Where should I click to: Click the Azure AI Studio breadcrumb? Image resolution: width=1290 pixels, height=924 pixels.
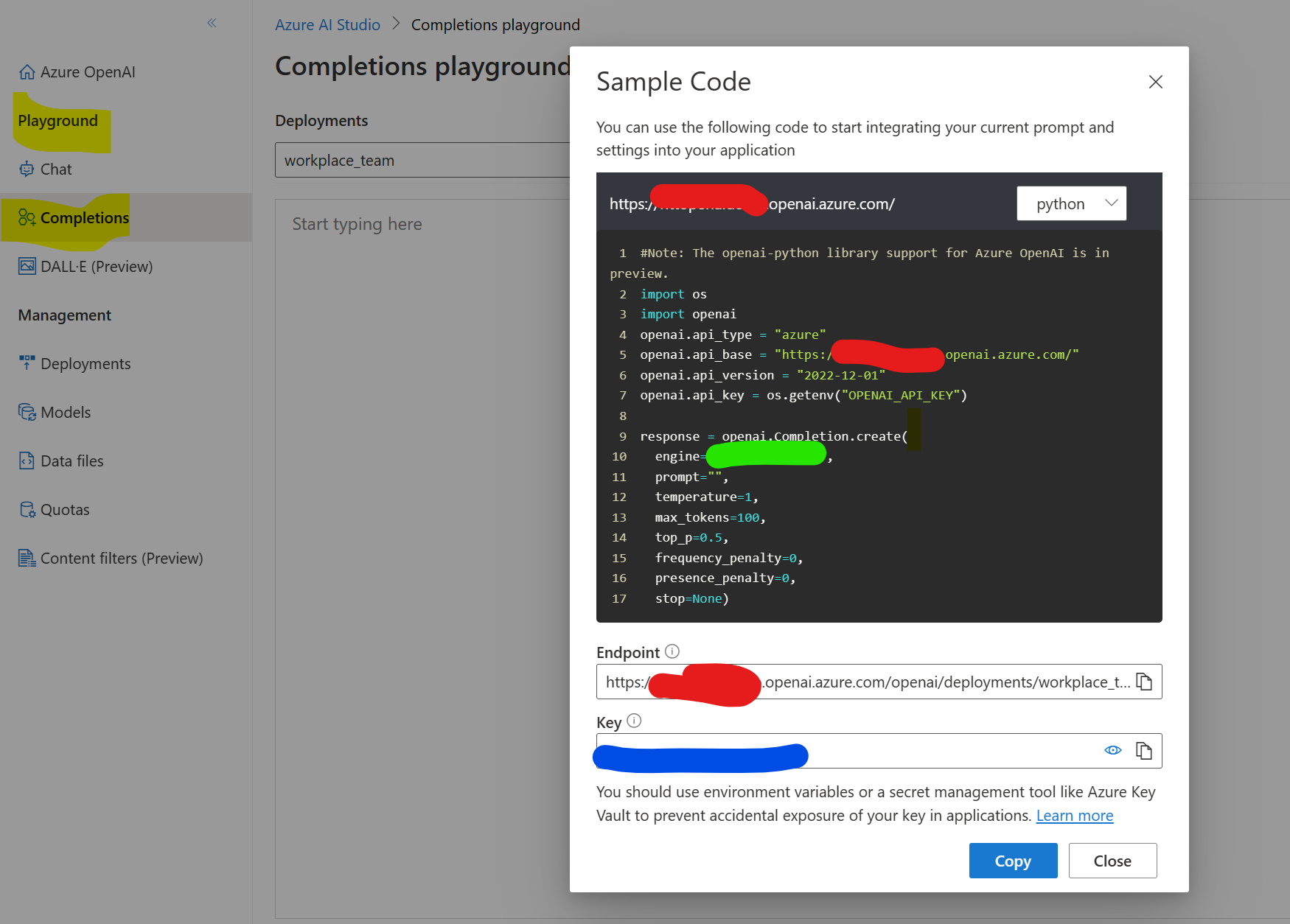tap(327, 25)
